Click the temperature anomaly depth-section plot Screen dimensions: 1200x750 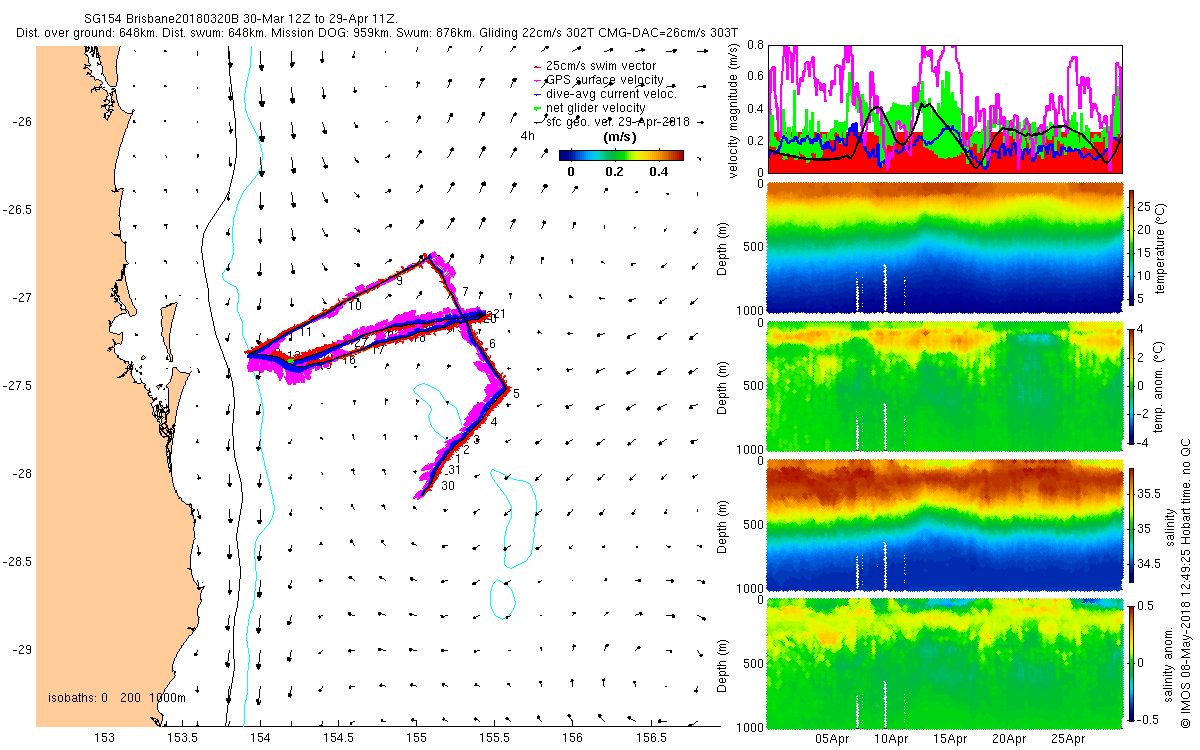tap(945, 386)
